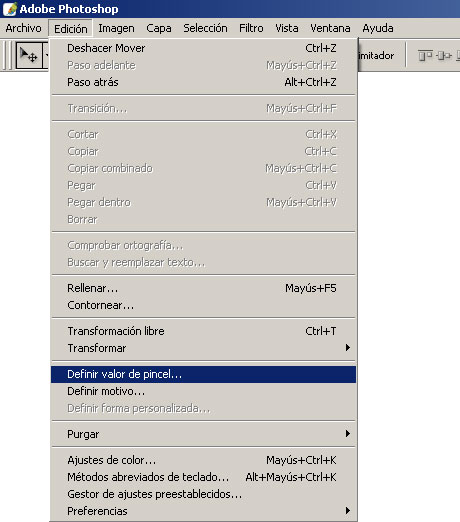The width and height of the screenshot is (460, 522).
Task: Click the disabled Transición… entry
Action: click(x=203, y=108)
